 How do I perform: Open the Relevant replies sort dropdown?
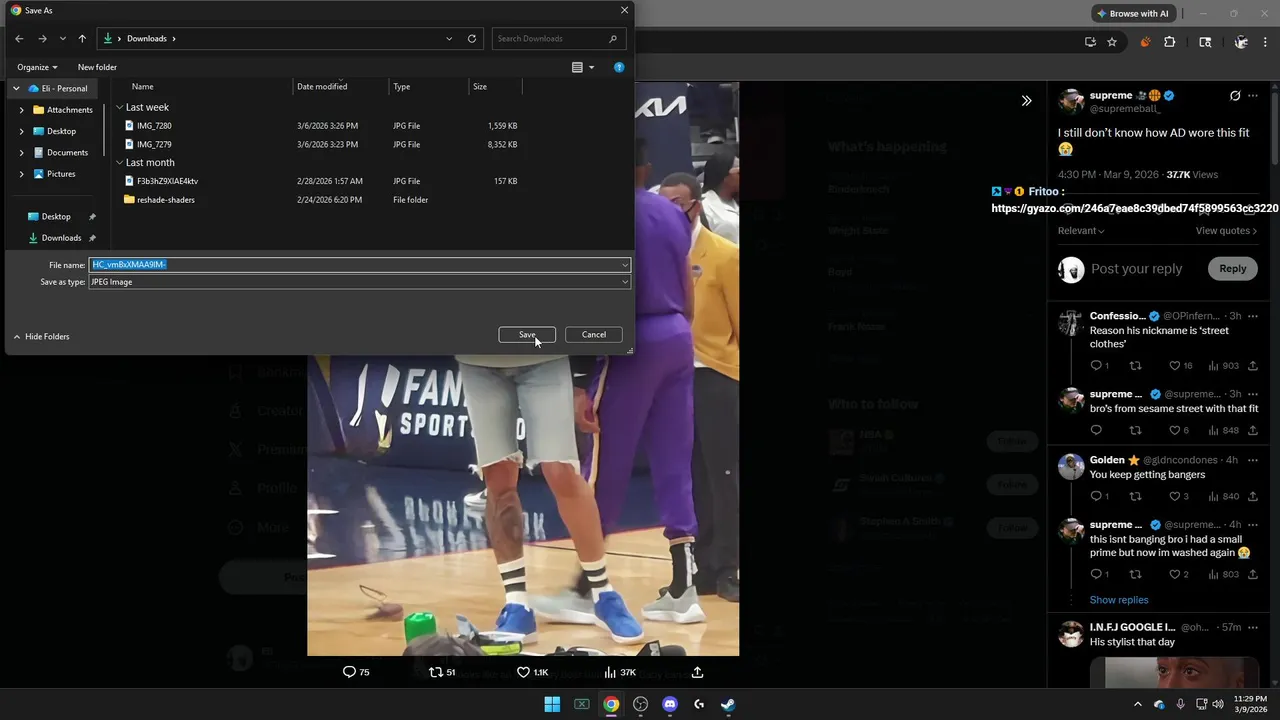(x=1081, y=231)
